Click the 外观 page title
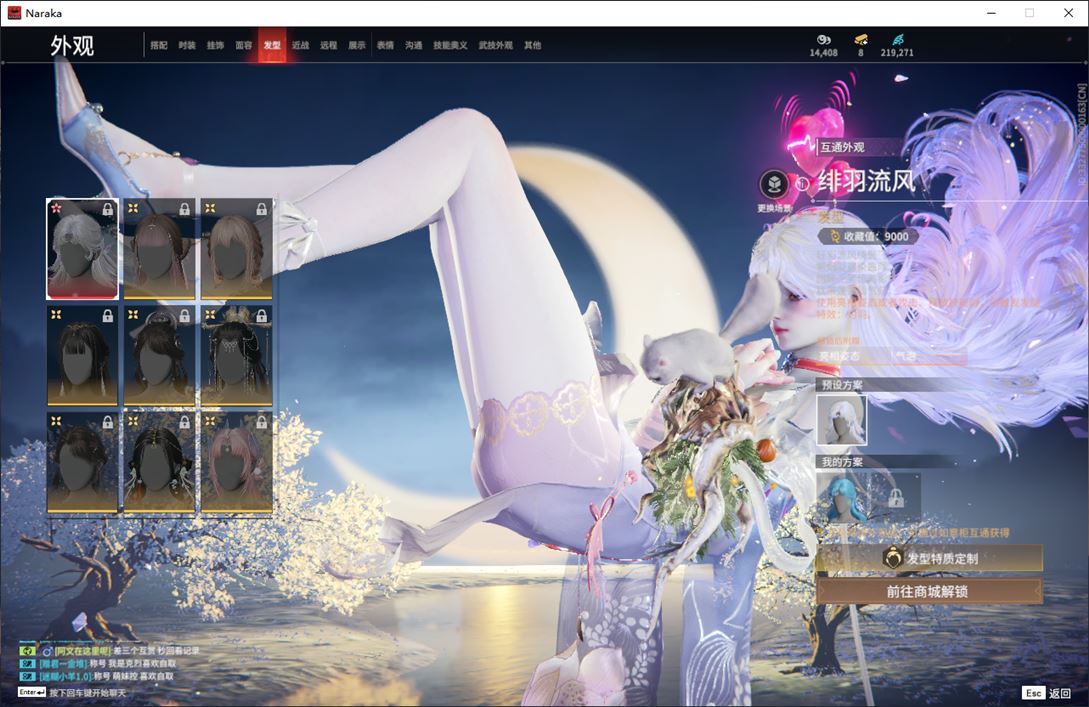This screenshot has width=1089, height=707. (x=72, y=46)
